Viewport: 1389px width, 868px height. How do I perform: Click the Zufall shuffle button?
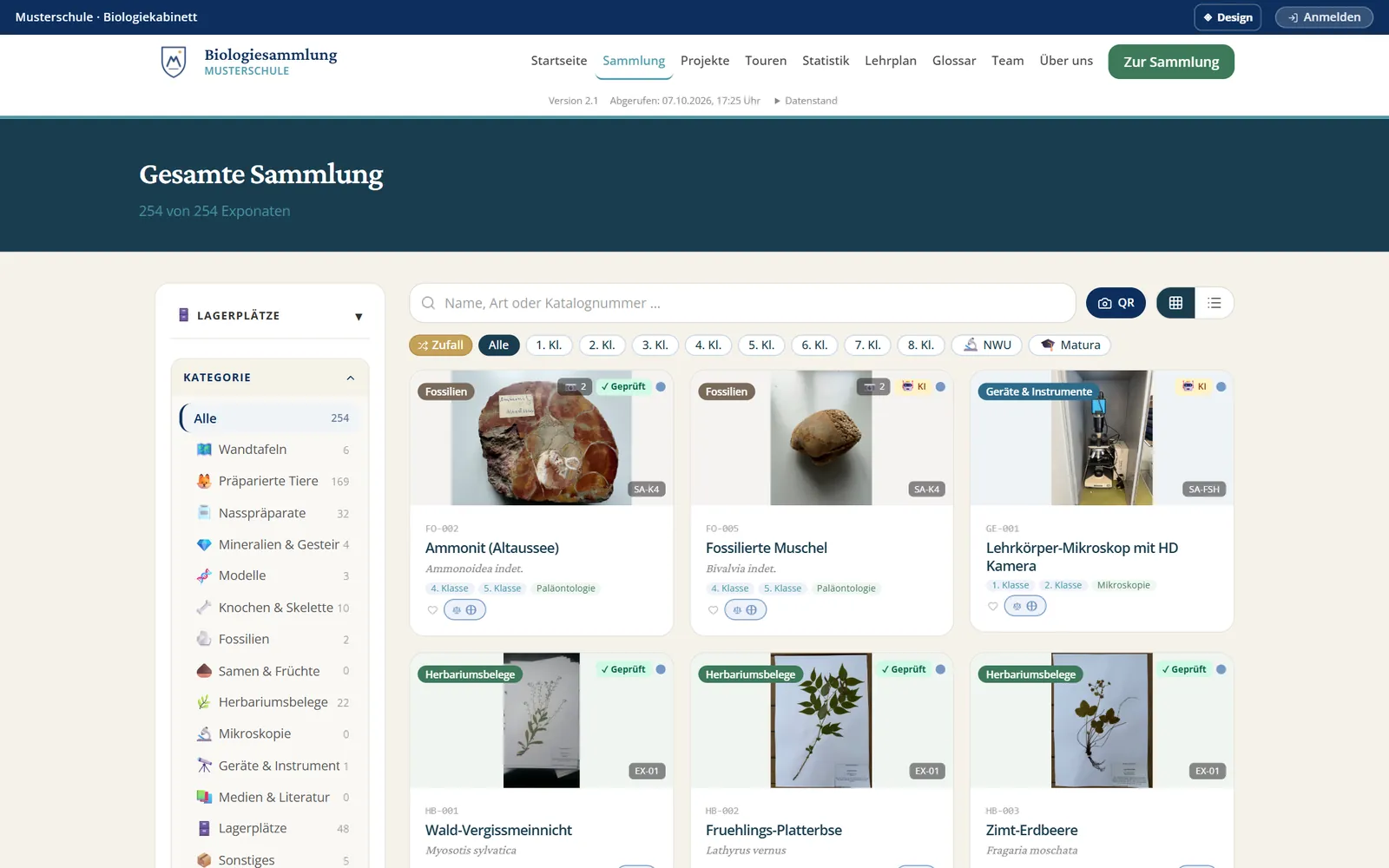[x=441, y=345]
